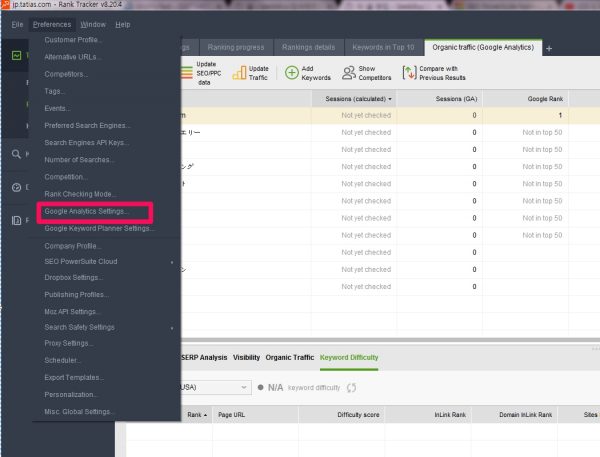Click the Add Keywords plus icon
Viewport: 600px width, 457px height.
pyautogui.click(x=292, y=73)
